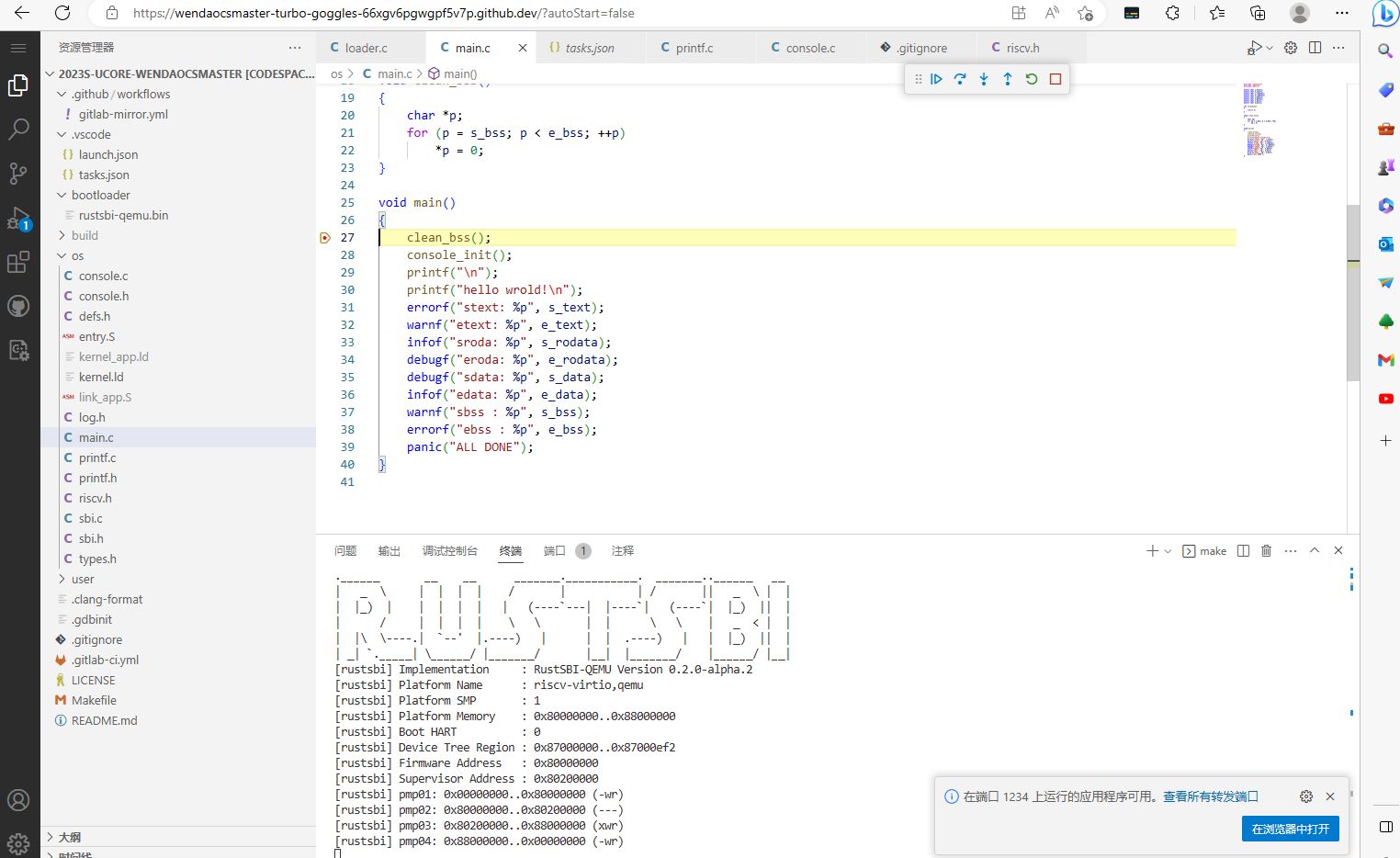This screenshot has height=858, width=1400.
Task: Switch to the .gitignore editor tab
Action: point(922,48)
